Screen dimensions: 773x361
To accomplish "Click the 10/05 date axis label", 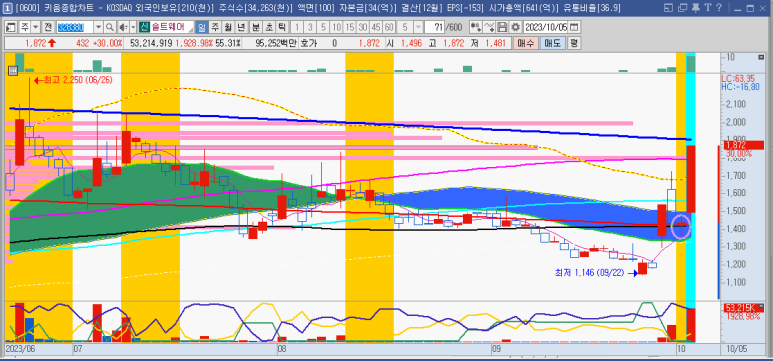I will tap(738, 349).
